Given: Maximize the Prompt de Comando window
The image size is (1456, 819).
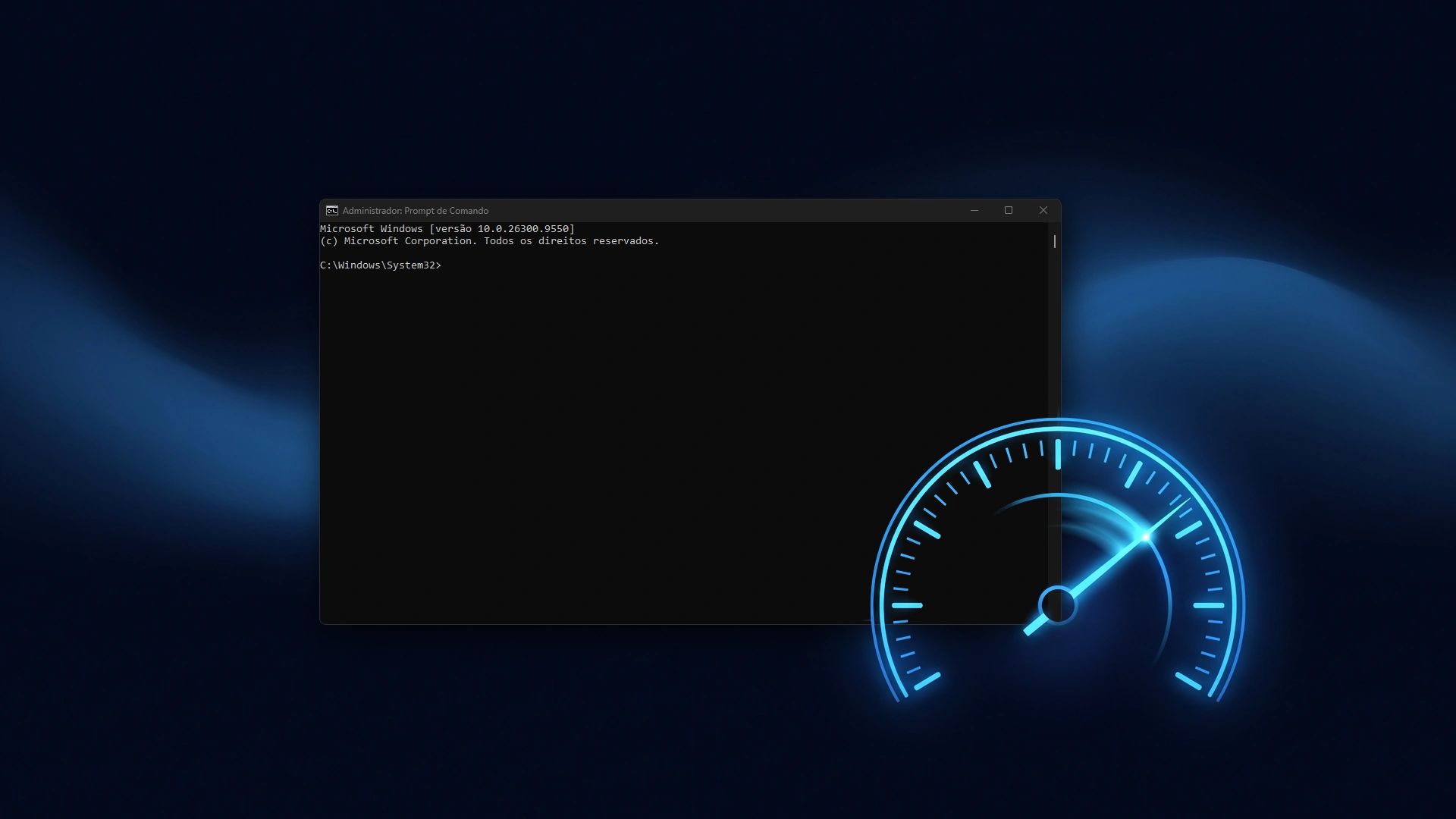Looking at the screenshot, I should (x=1009, y=211).
